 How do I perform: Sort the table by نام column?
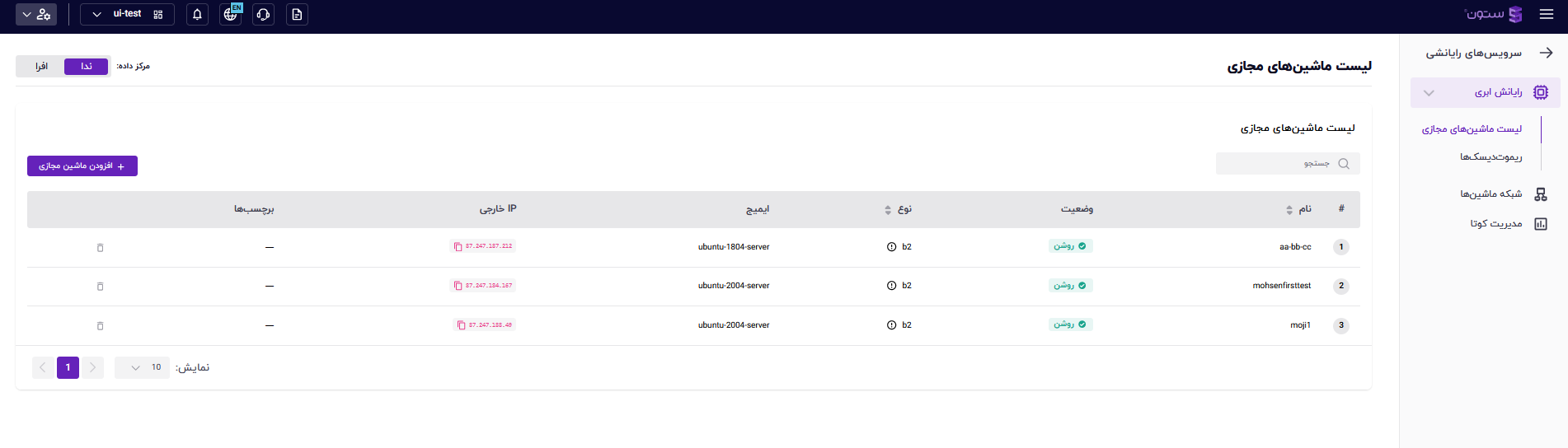pyautogui.click(x=1289, y=210)
